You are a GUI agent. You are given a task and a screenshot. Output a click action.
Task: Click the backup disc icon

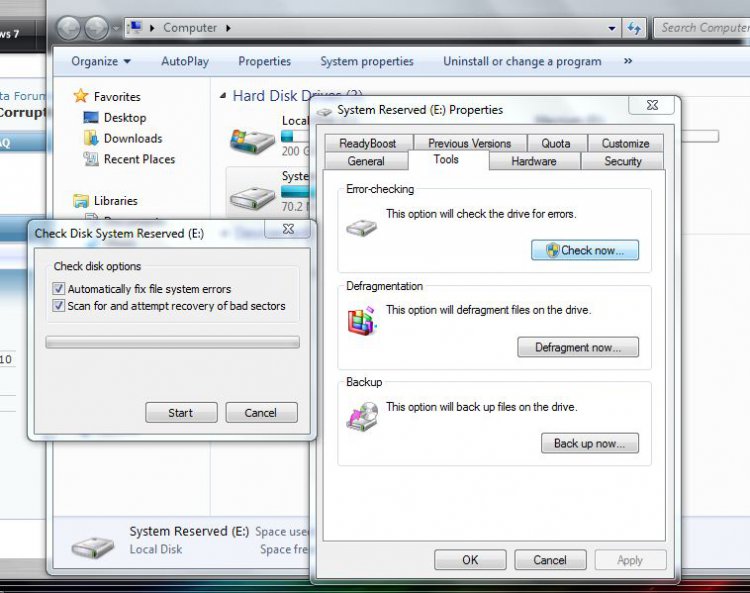pyautogui.click(x=362, y=417)
